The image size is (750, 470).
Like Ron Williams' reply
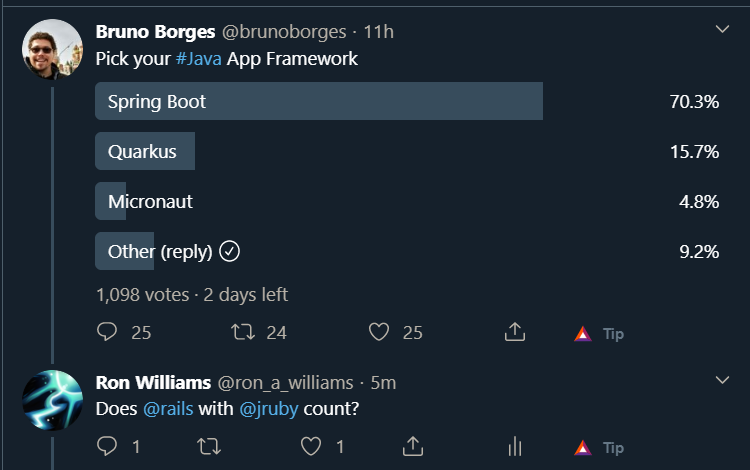click(311, 446)
